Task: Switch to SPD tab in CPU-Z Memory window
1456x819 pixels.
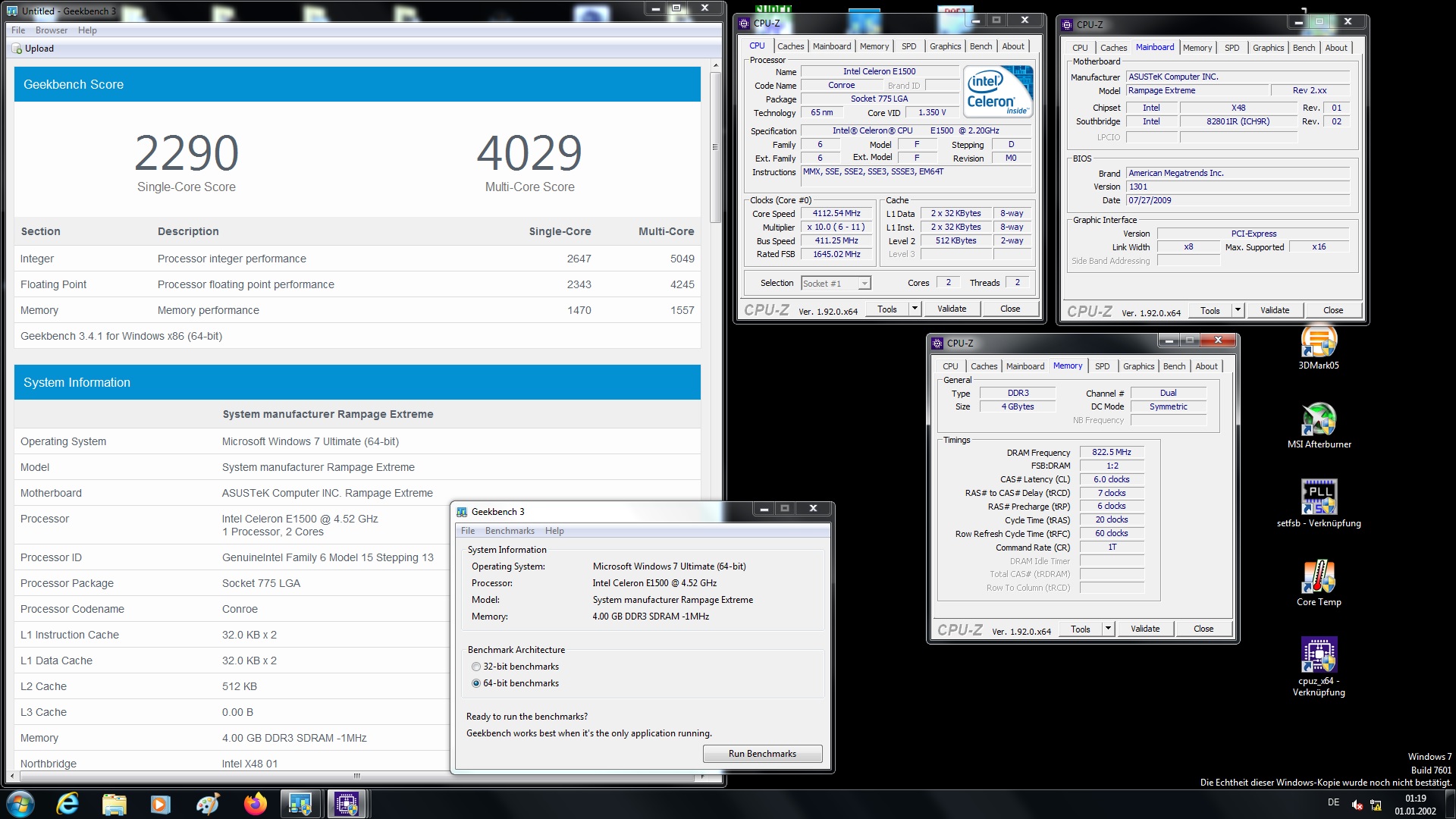Action: click(1102, 366)
